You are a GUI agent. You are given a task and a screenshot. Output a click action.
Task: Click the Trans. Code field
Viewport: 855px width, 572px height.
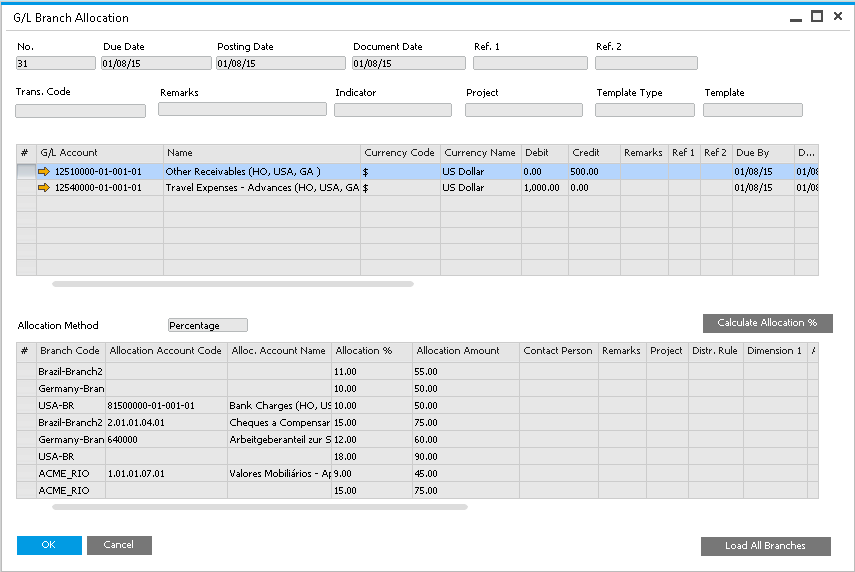pyautogui.click(x=80, y=111)
